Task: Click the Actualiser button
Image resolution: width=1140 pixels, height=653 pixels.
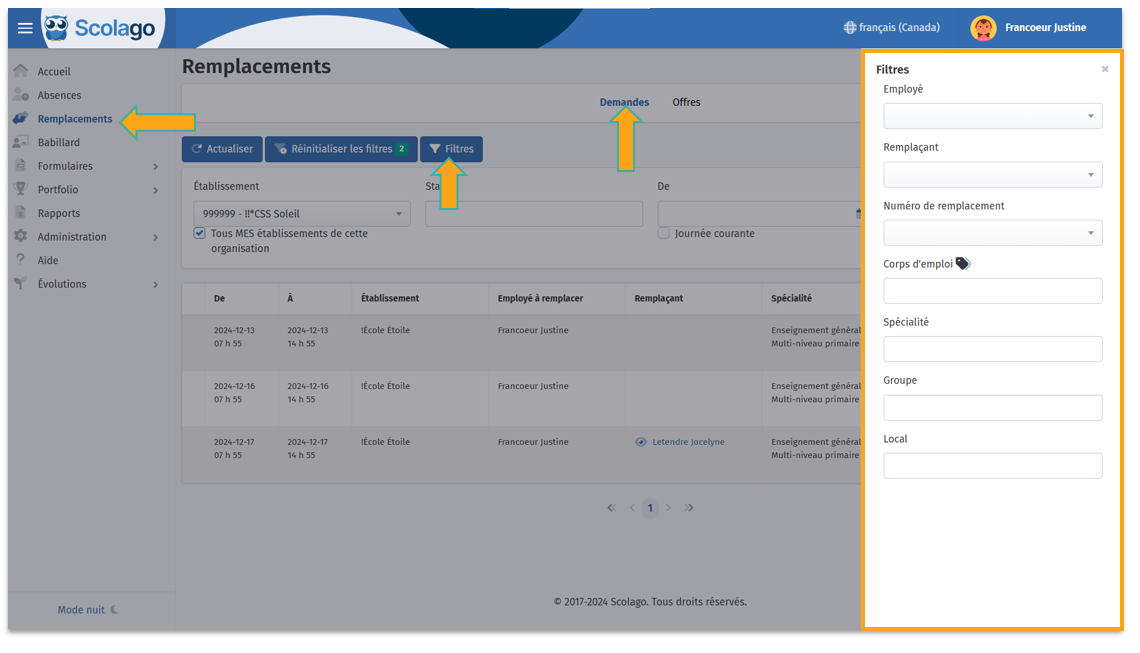Action: pyautogui.click(x=222, y=148)
